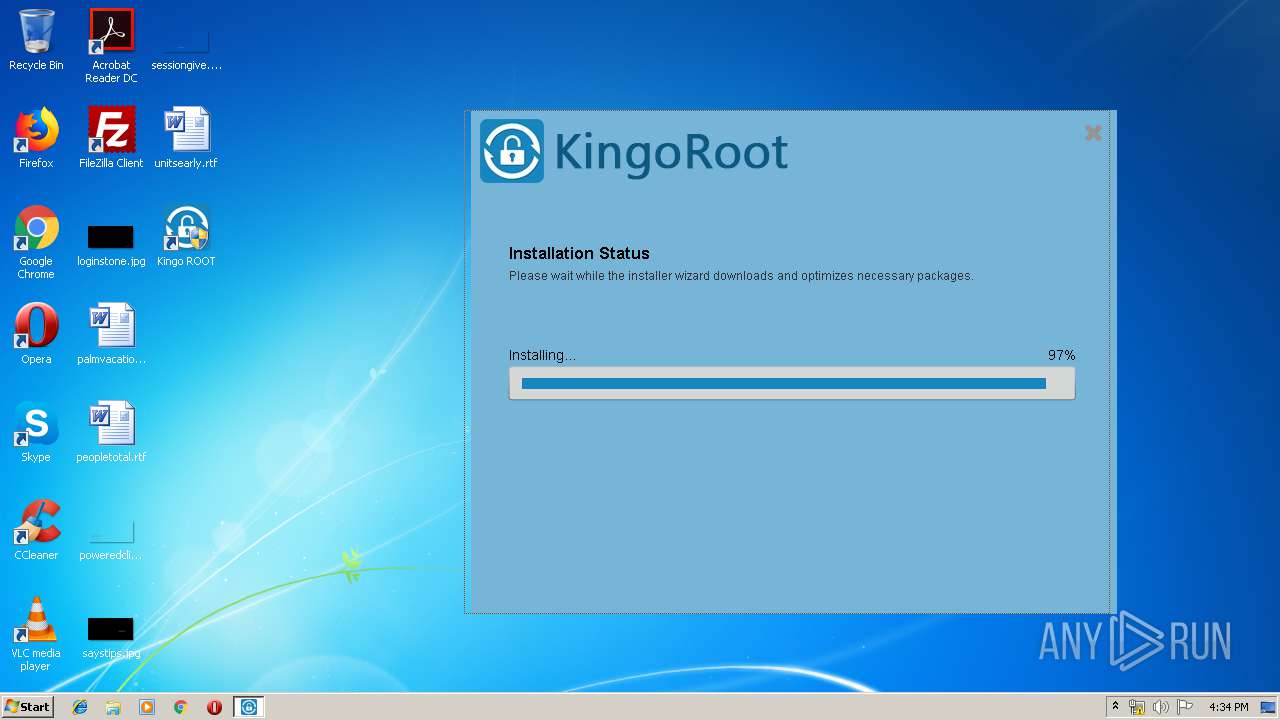
Task: Select palmvacation document icon
Action: (111, 334)
